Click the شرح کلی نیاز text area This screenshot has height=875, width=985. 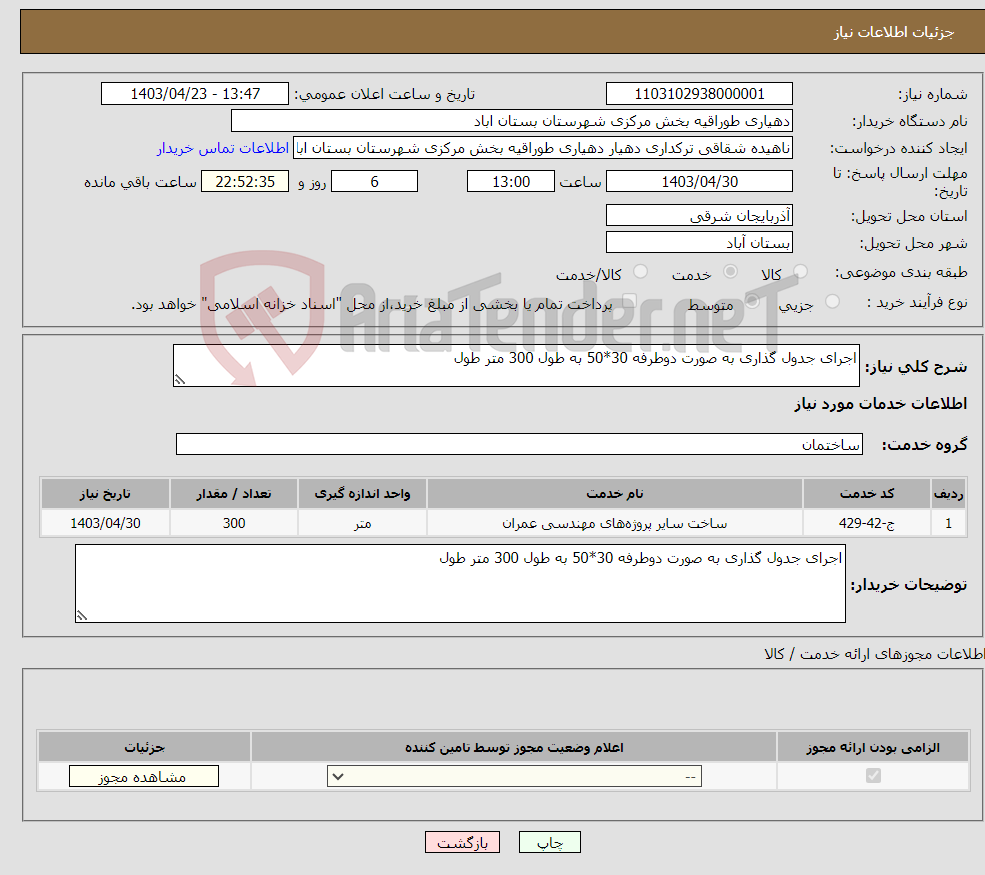coord(516,365)
